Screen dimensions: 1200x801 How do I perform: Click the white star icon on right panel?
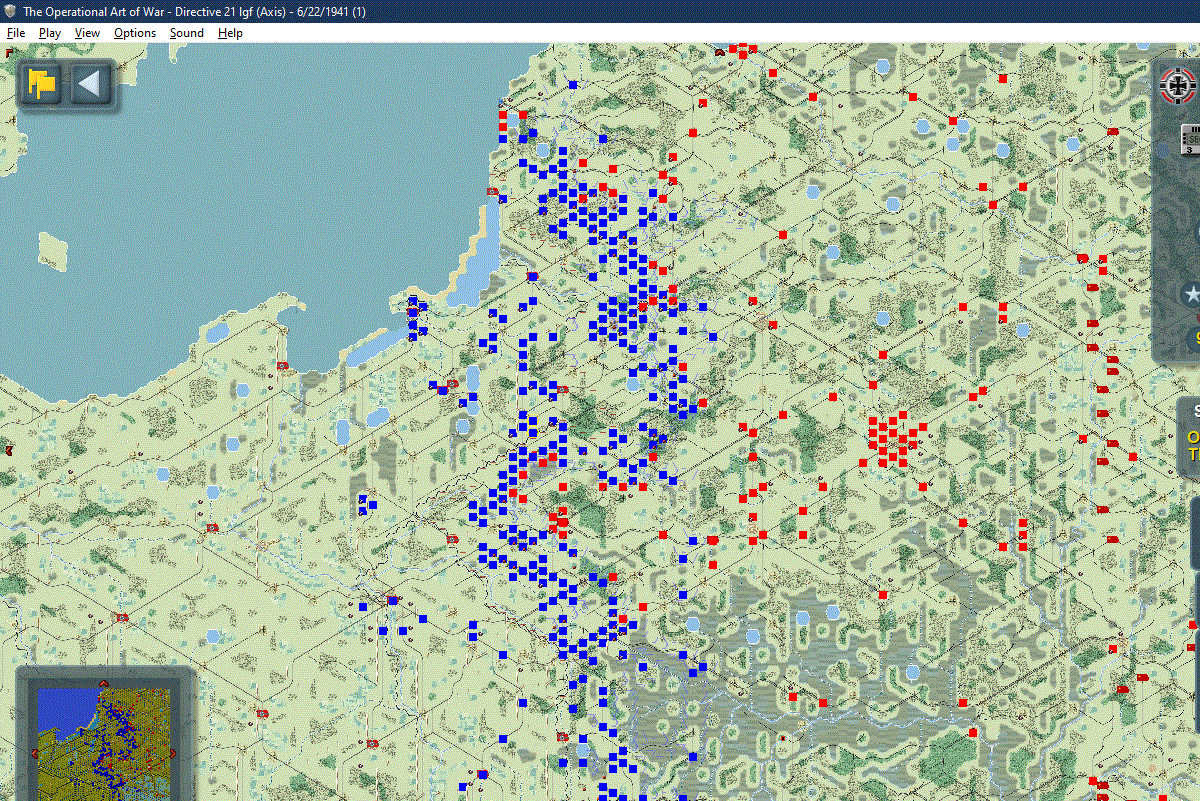[x=1190, y=294]
